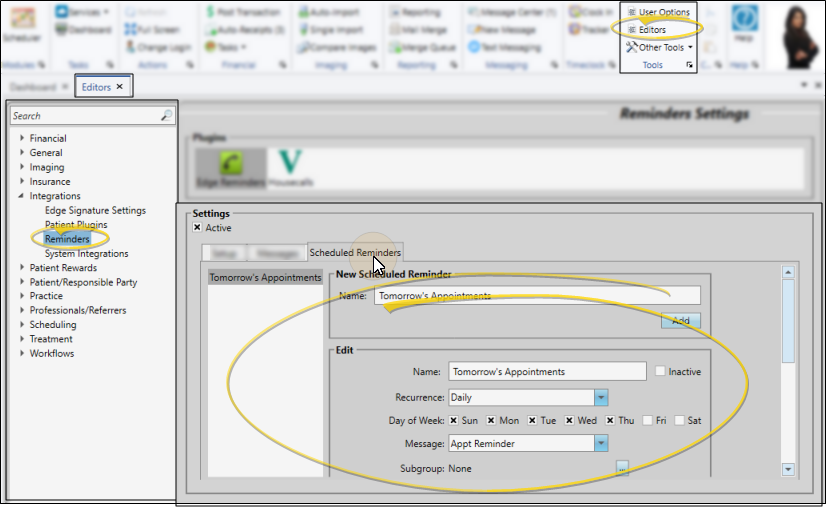
Task: Switch to the Dashboard tab
Action: (33, 87)
